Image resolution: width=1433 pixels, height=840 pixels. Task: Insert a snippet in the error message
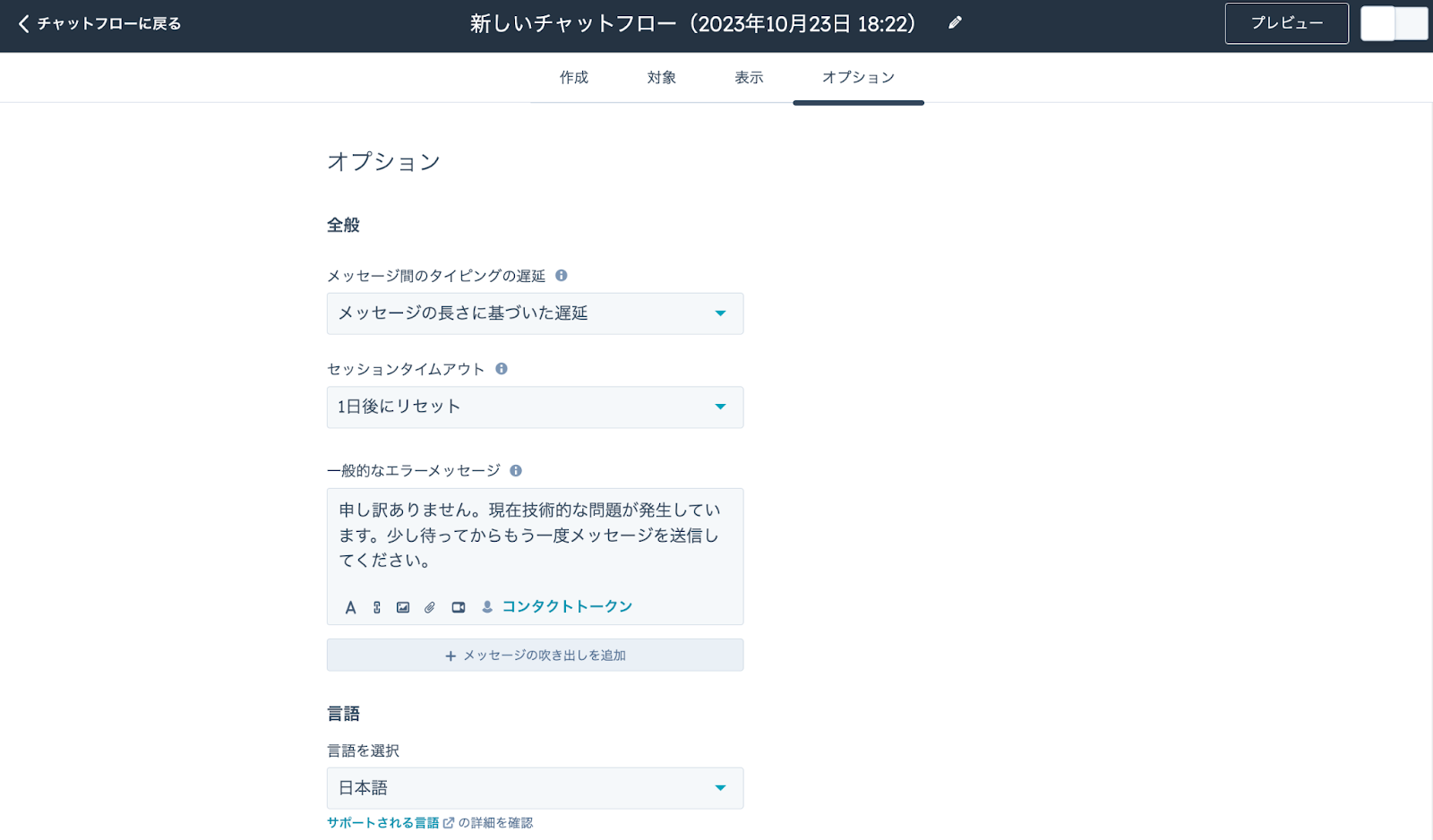pos(377,607)
